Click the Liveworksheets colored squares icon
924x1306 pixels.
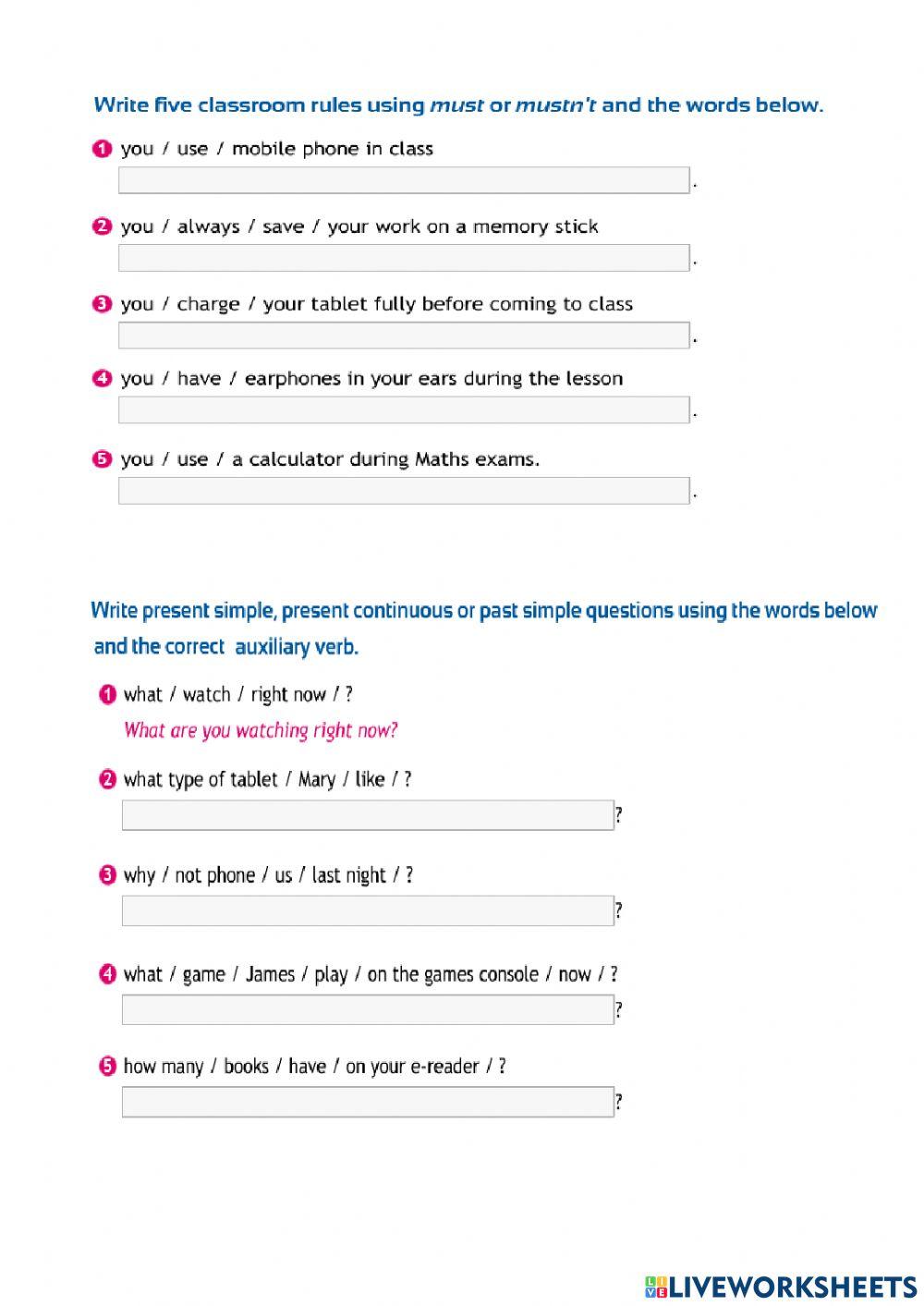click(656, 1286)
